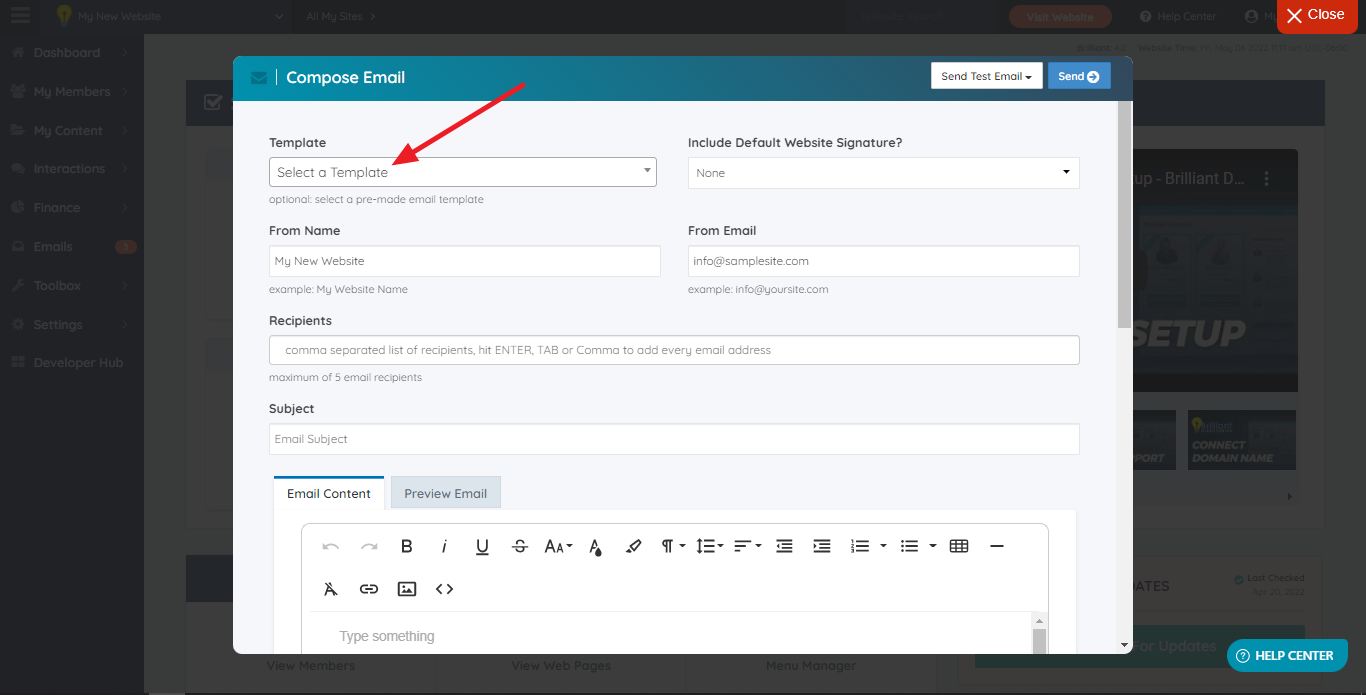Open the font color picker
Viewport: 1366px width, 695px height.
tap(595, 546)
